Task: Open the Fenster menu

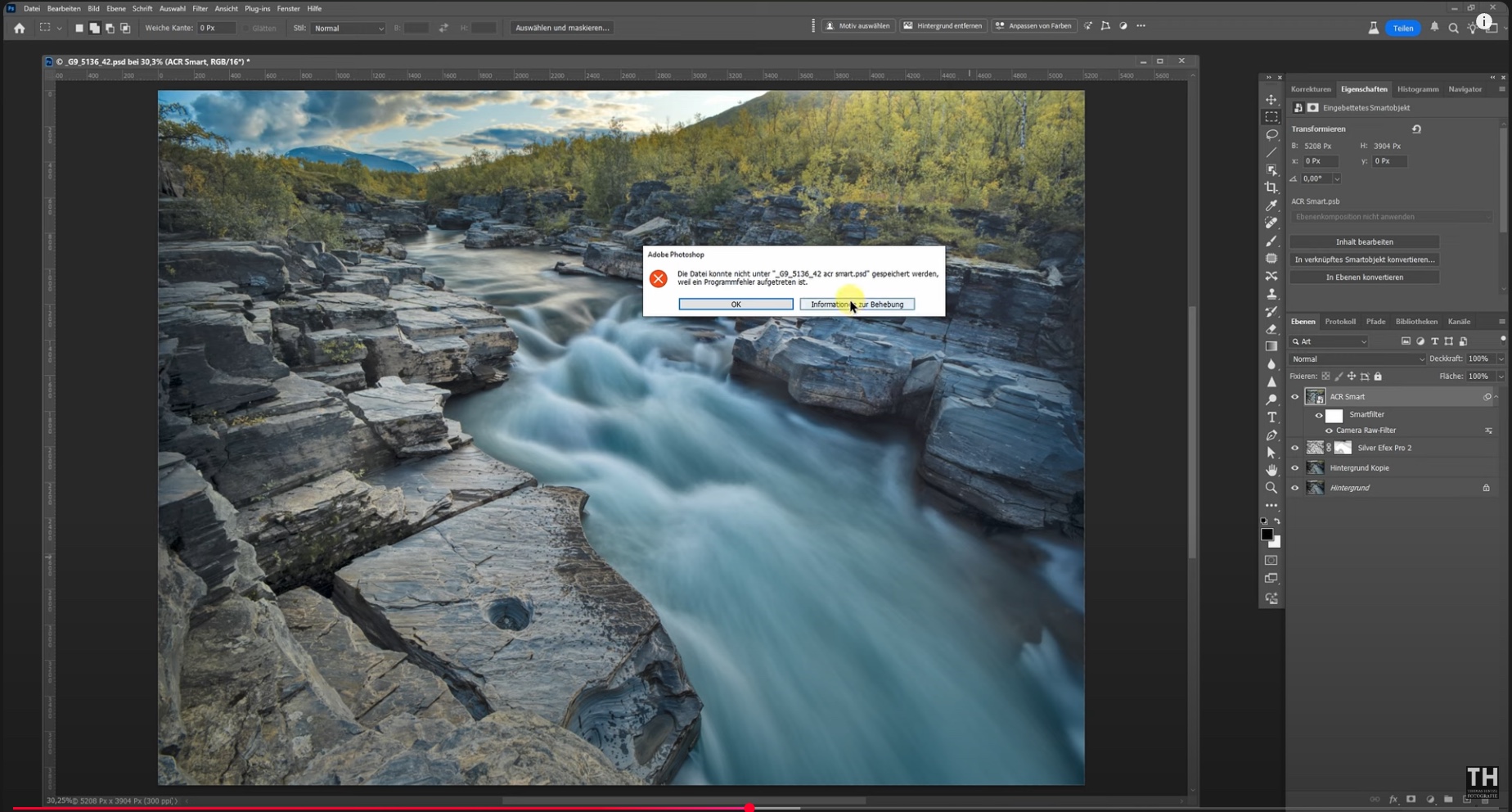Action: tap(289, 8)
